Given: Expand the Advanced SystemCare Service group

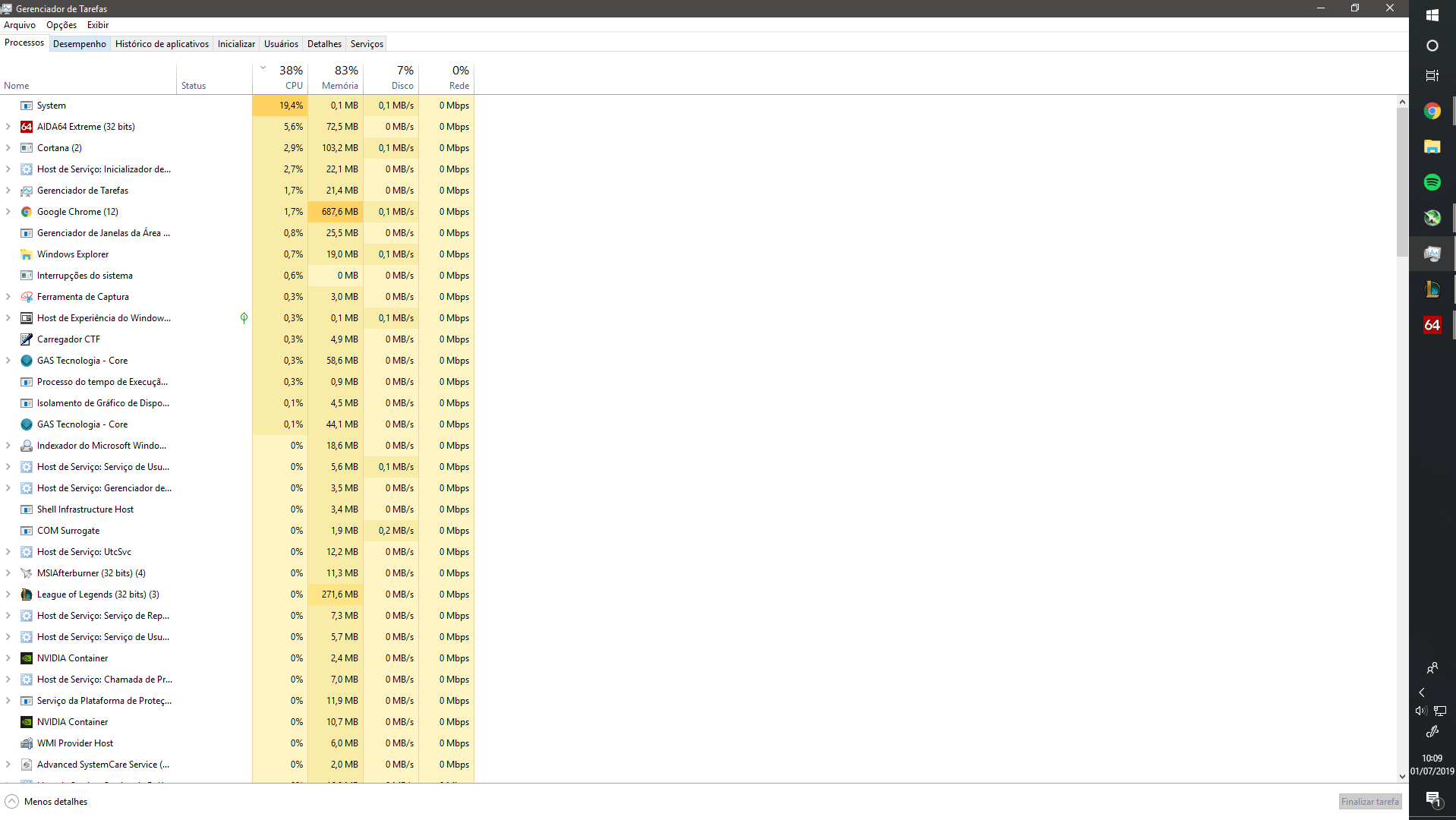Looking at the screenshot, I should pos(8,765).
